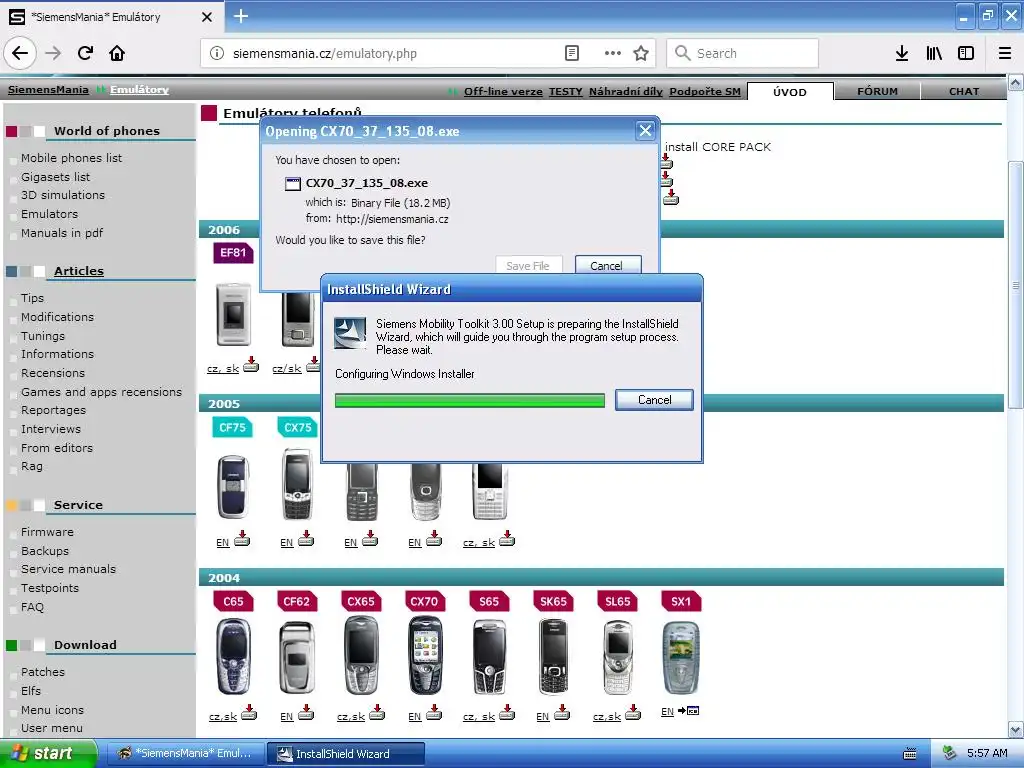Screen dimensions: 1024x768
Task: Open Service manuals in sidebar
Action: [x=69, y=569]
